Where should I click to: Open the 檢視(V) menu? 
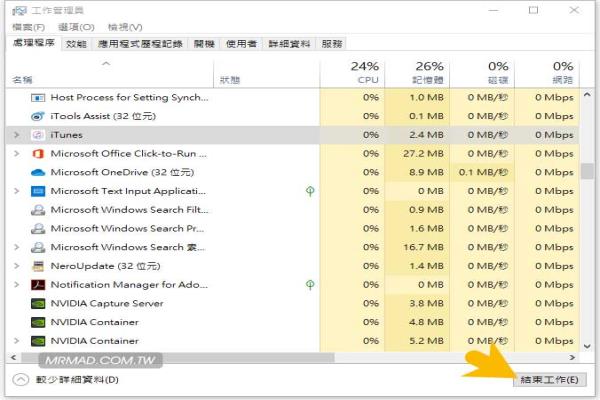[x=125, y=27]
